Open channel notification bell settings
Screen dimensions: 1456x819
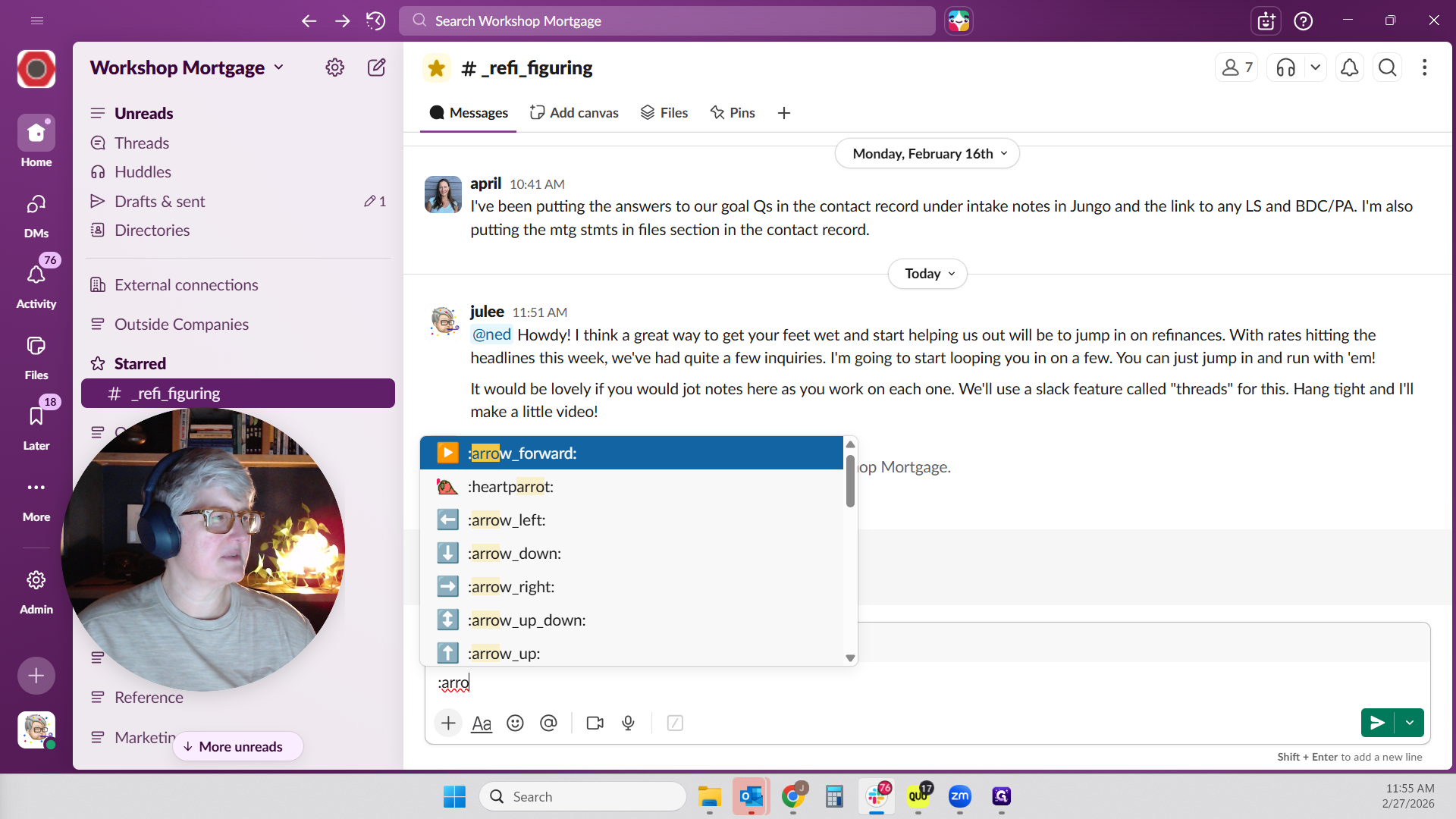[x=1349, y=67]
